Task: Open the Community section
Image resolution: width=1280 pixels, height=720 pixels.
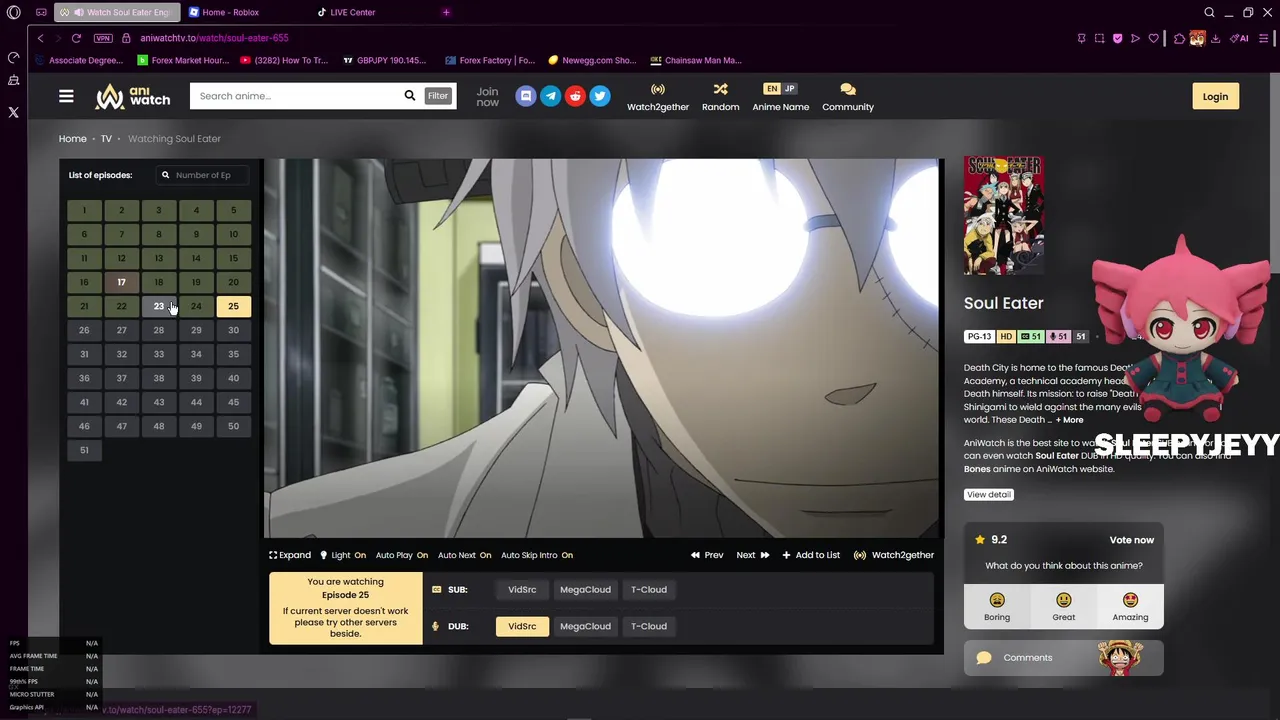Action: click(848, 97)
